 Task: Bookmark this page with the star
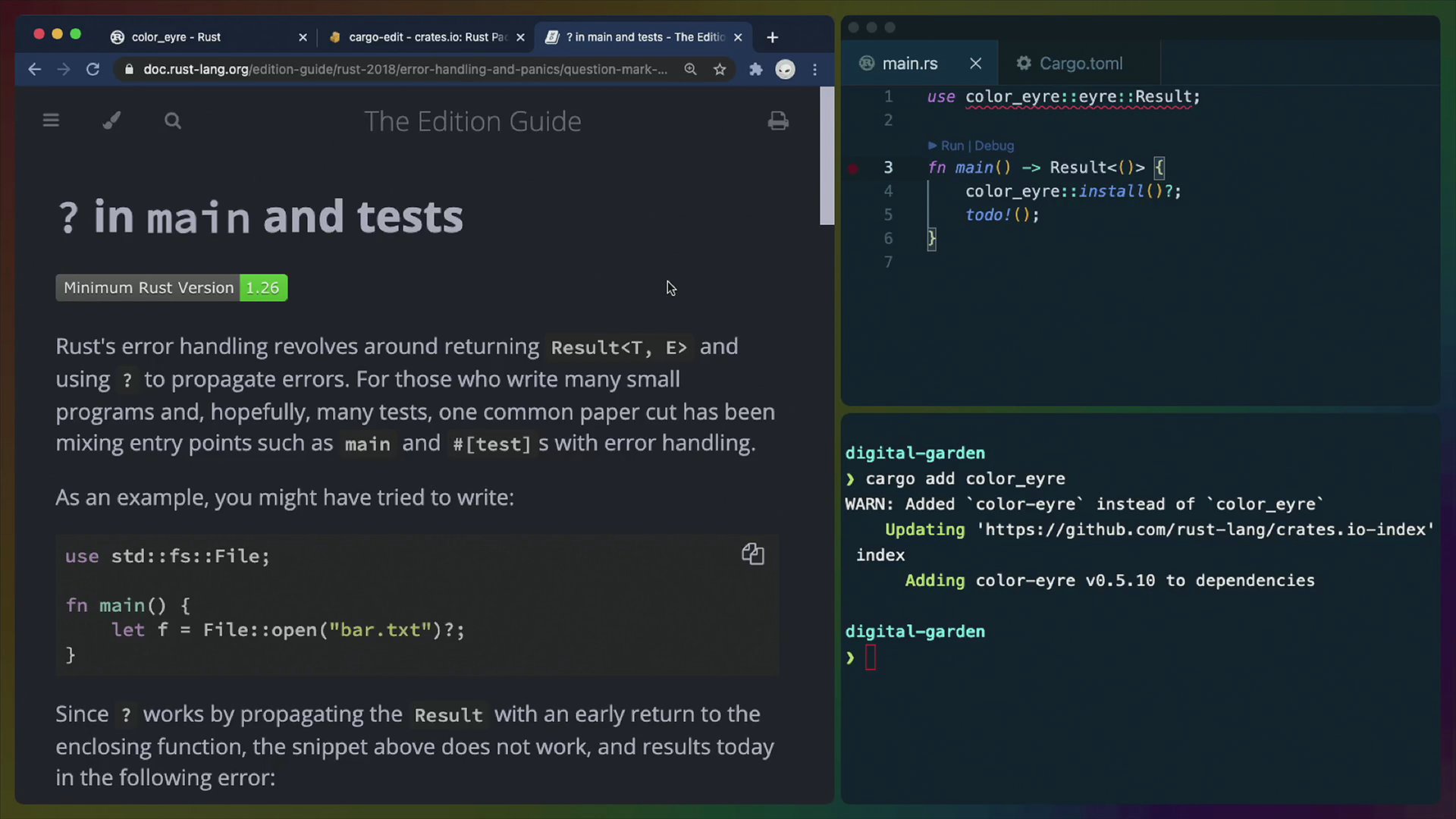[720, 69]
